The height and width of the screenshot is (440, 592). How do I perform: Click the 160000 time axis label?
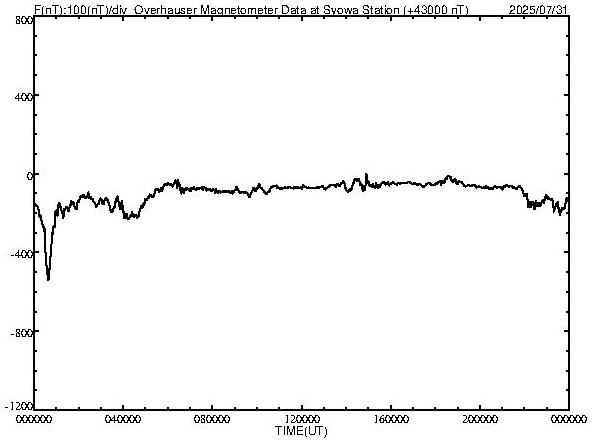tap(391, 419)
